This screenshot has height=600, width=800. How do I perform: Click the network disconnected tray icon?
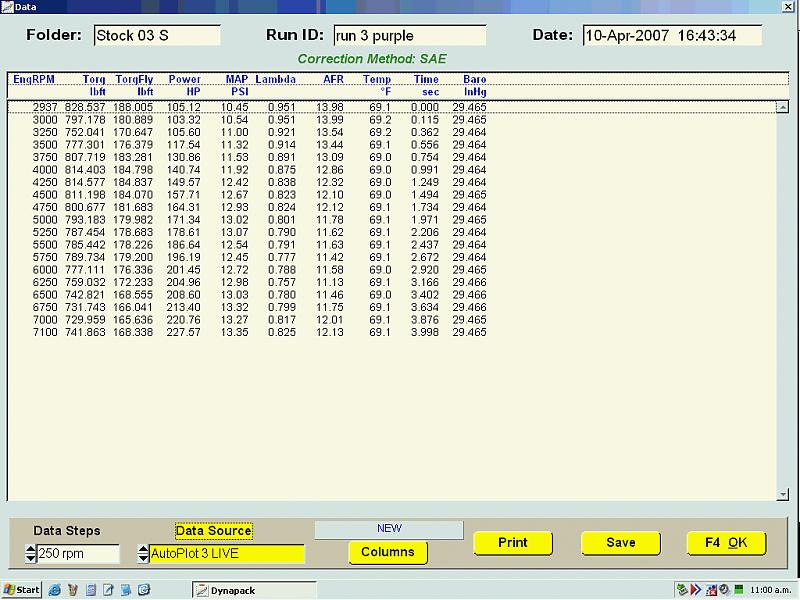point(711,590)
